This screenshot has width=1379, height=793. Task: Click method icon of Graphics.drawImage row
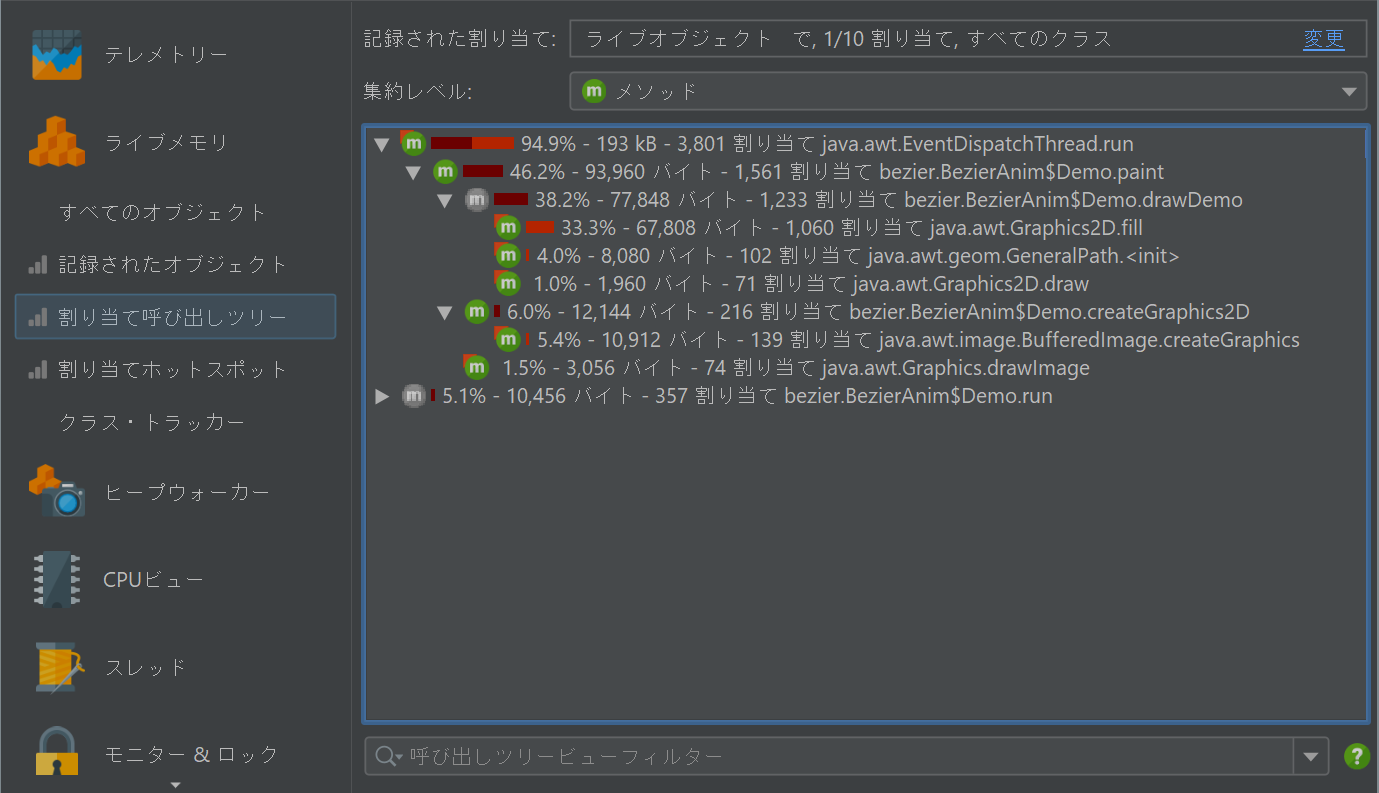pos(476,368)
